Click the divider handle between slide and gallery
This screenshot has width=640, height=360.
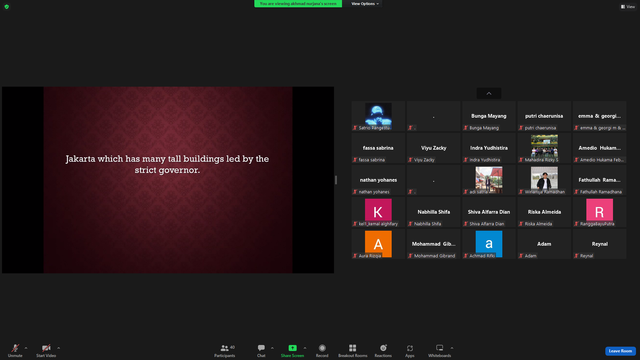[336, 180]
